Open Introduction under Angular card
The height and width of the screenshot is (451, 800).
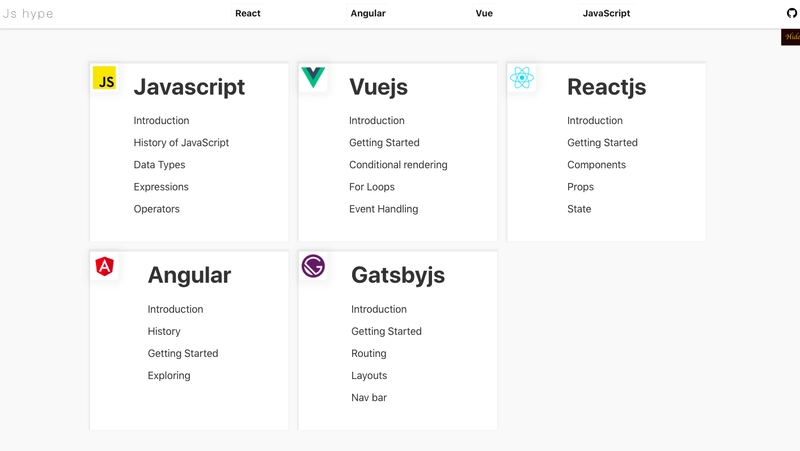176,309
